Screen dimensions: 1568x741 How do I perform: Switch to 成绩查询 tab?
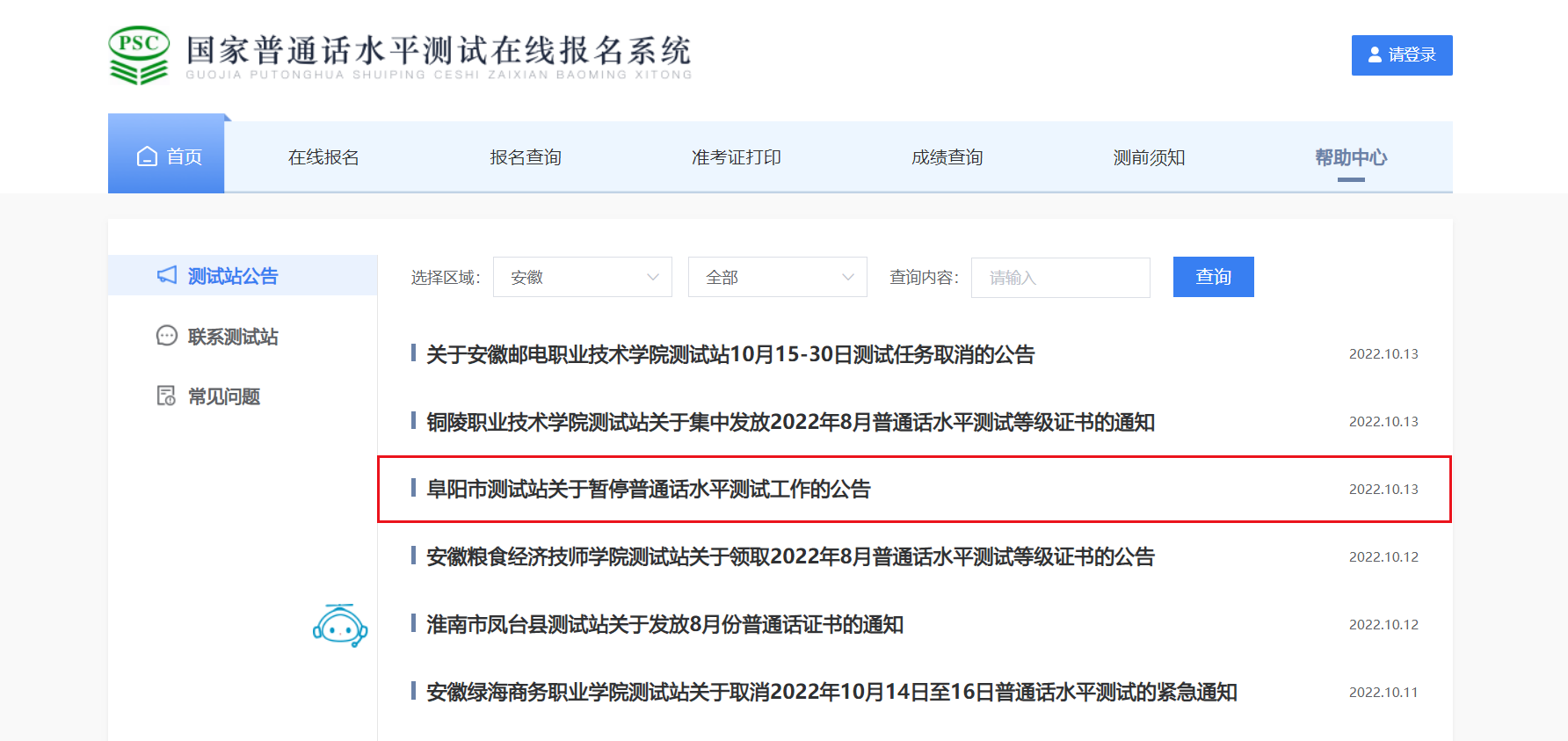(x=947, y=157)
